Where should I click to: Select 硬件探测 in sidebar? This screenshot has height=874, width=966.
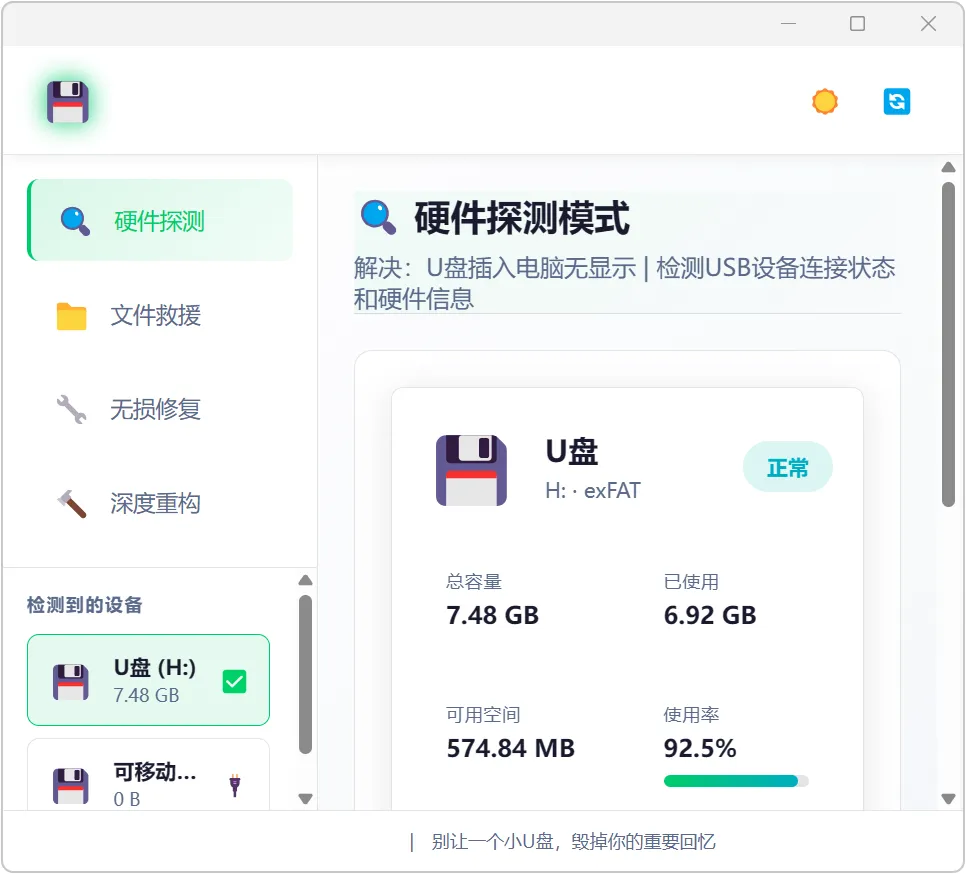coord(160,221)
